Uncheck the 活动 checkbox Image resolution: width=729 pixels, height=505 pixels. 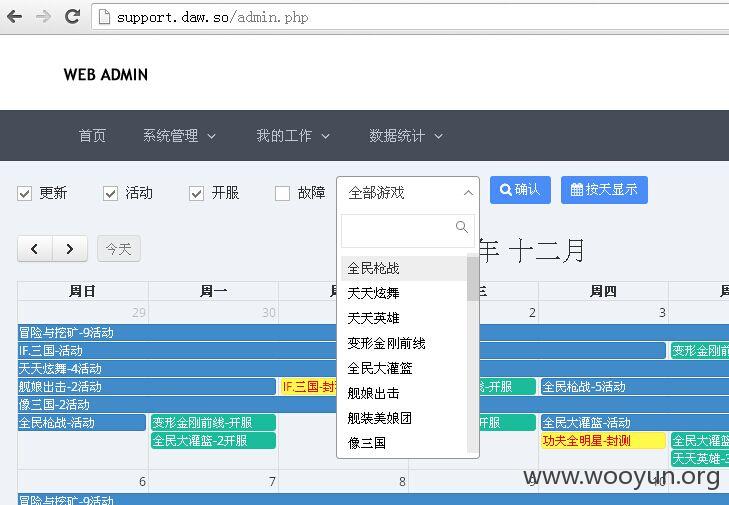coord(111,193)
